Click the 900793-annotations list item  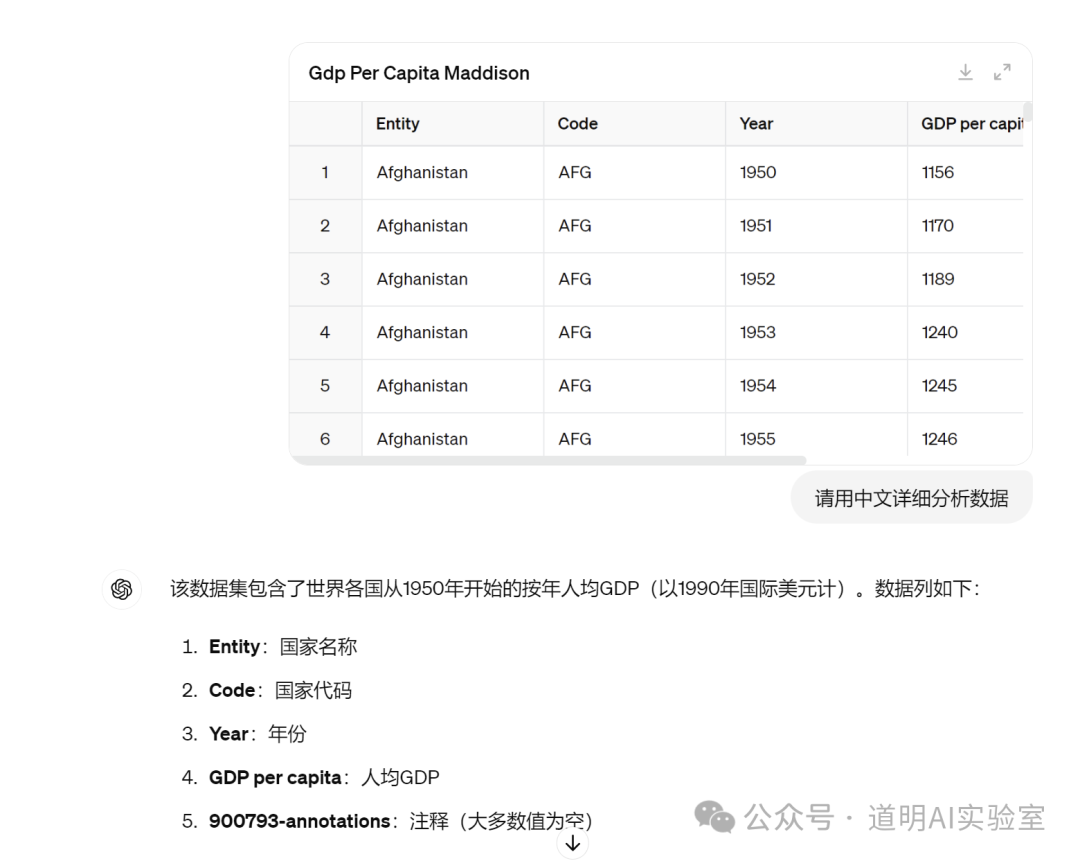(299, 821)
